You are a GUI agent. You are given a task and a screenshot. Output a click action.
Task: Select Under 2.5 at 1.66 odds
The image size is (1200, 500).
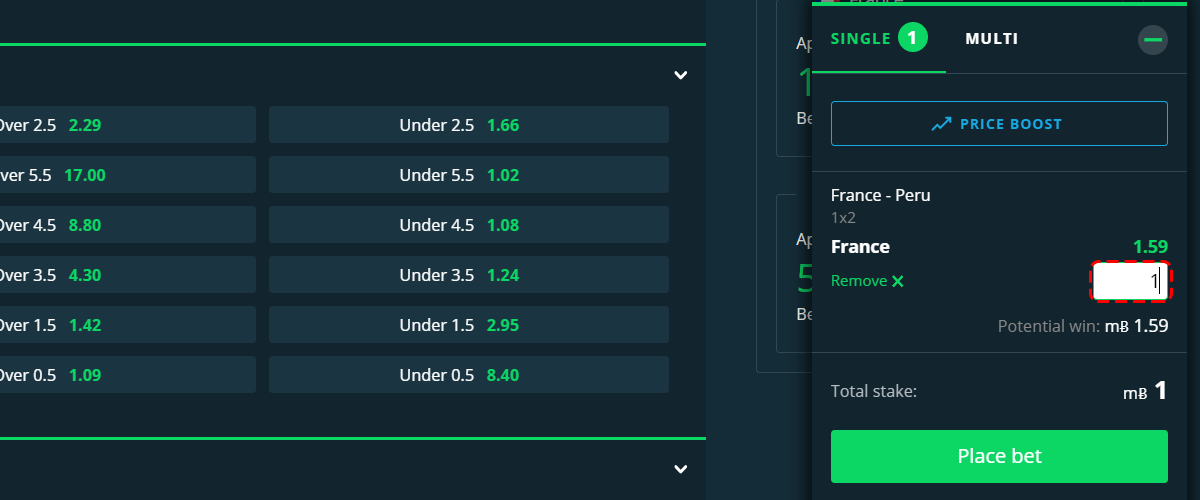pos(469,125)
